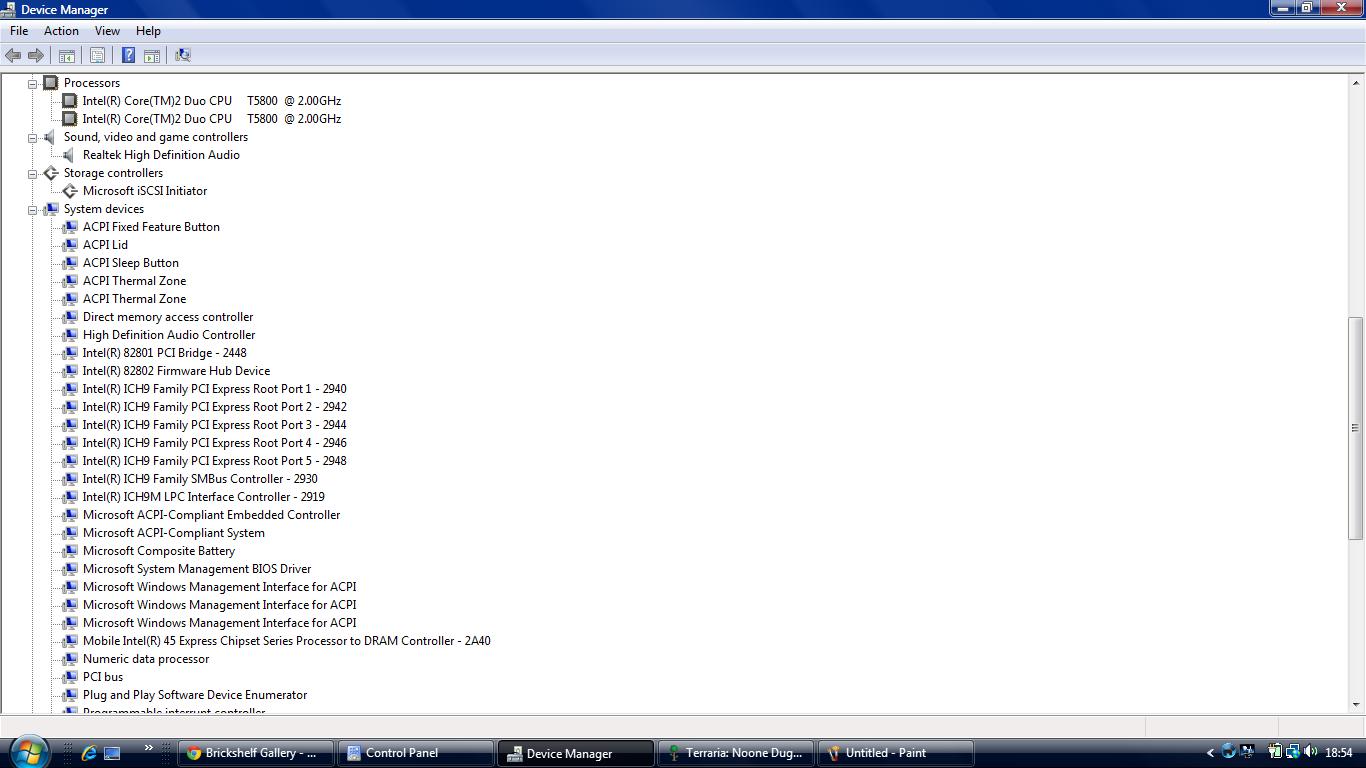1366x768 pixels.
Task: Click the Sound controllers speaker icon
Action: [x=51, y=137]
